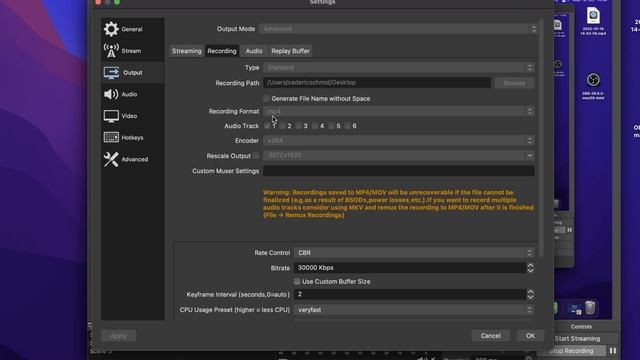
Task: Open the General settings gear icon
Action: point(111,29)
